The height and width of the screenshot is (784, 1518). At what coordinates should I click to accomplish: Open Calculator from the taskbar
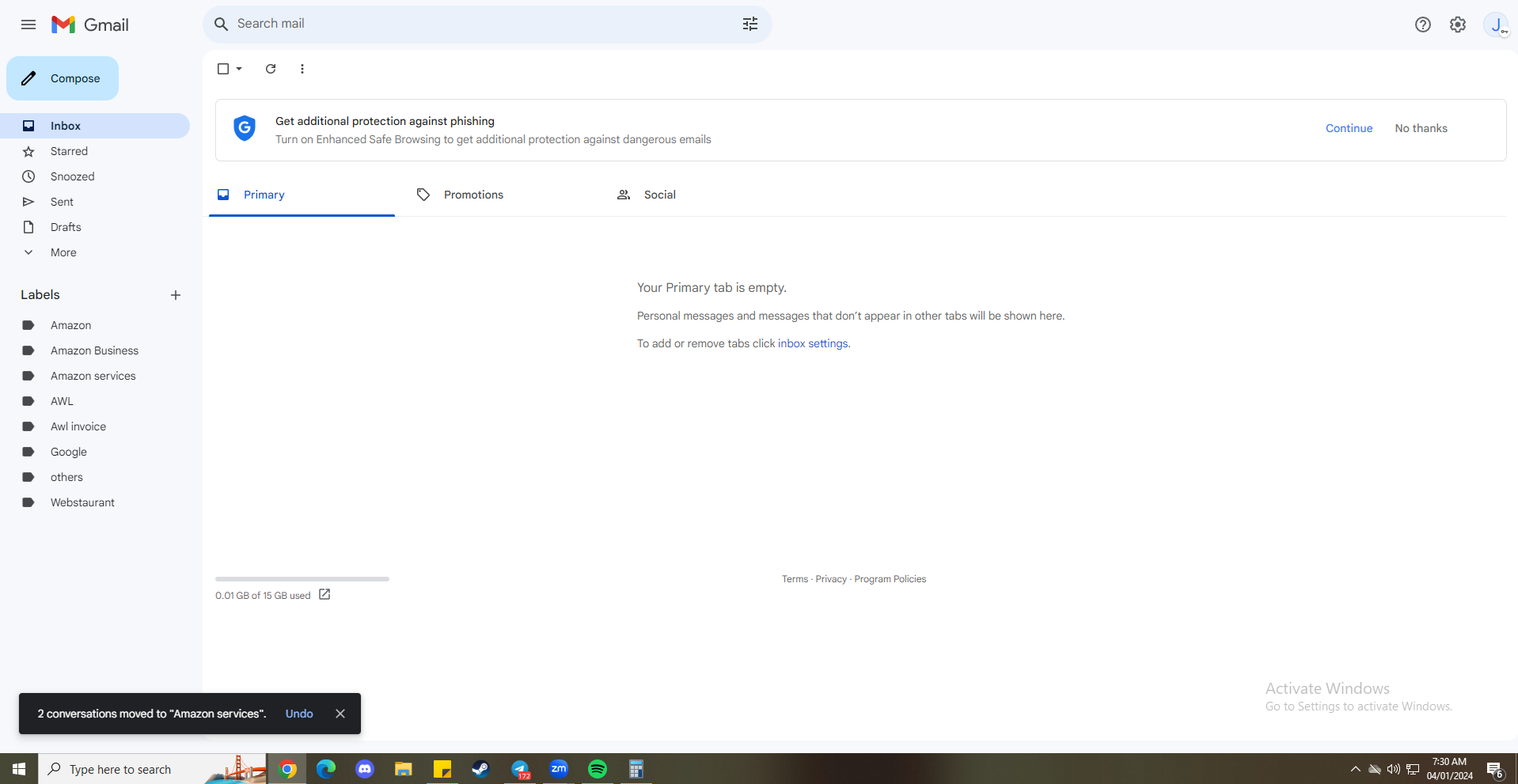point(636,769)
